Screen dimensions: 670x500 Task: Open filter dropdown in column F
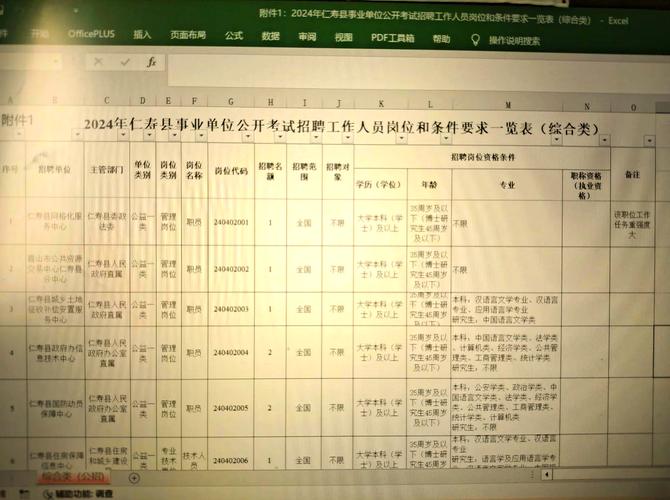coord(201,136)
